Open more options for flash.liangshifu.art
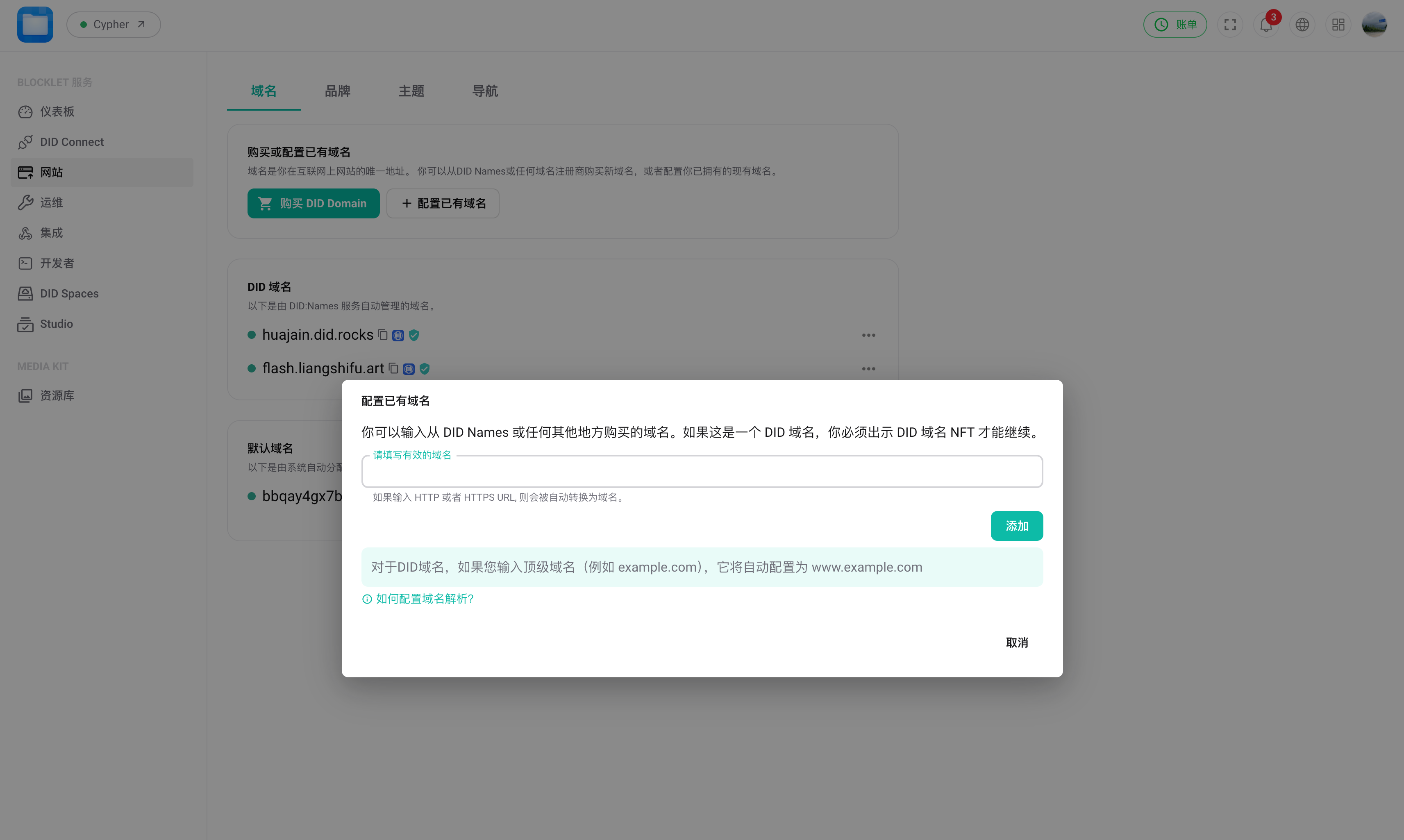This screenshot has height=840, width=1404. 868,368
